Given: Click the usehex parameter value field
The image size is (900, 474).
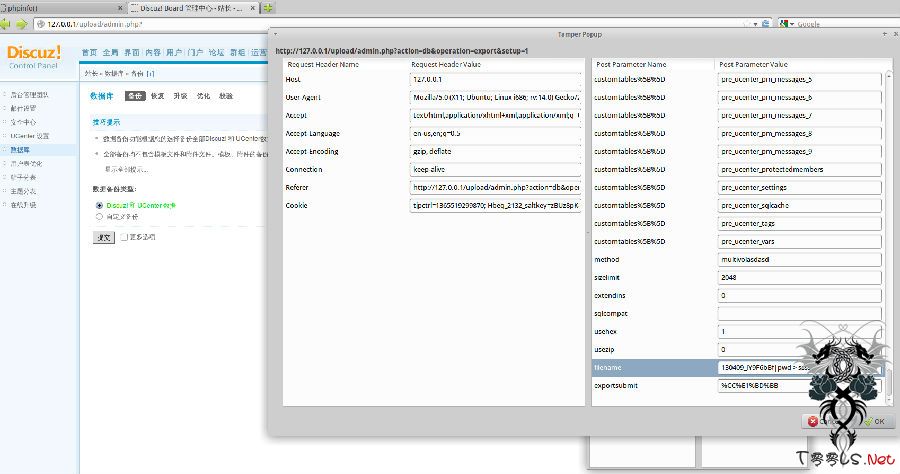Looking at the screenshot, I should coord(800,332).
